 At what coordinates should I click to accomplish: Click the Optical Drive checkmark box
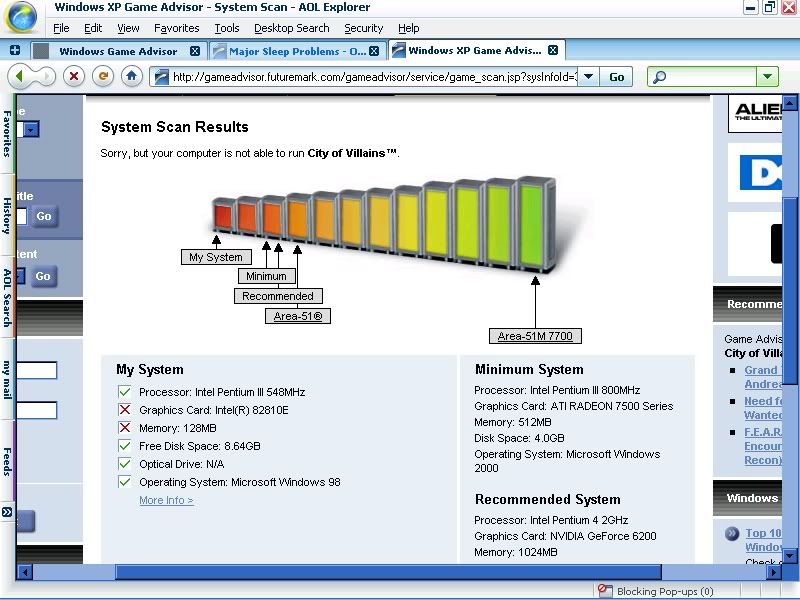pos(124,464)
